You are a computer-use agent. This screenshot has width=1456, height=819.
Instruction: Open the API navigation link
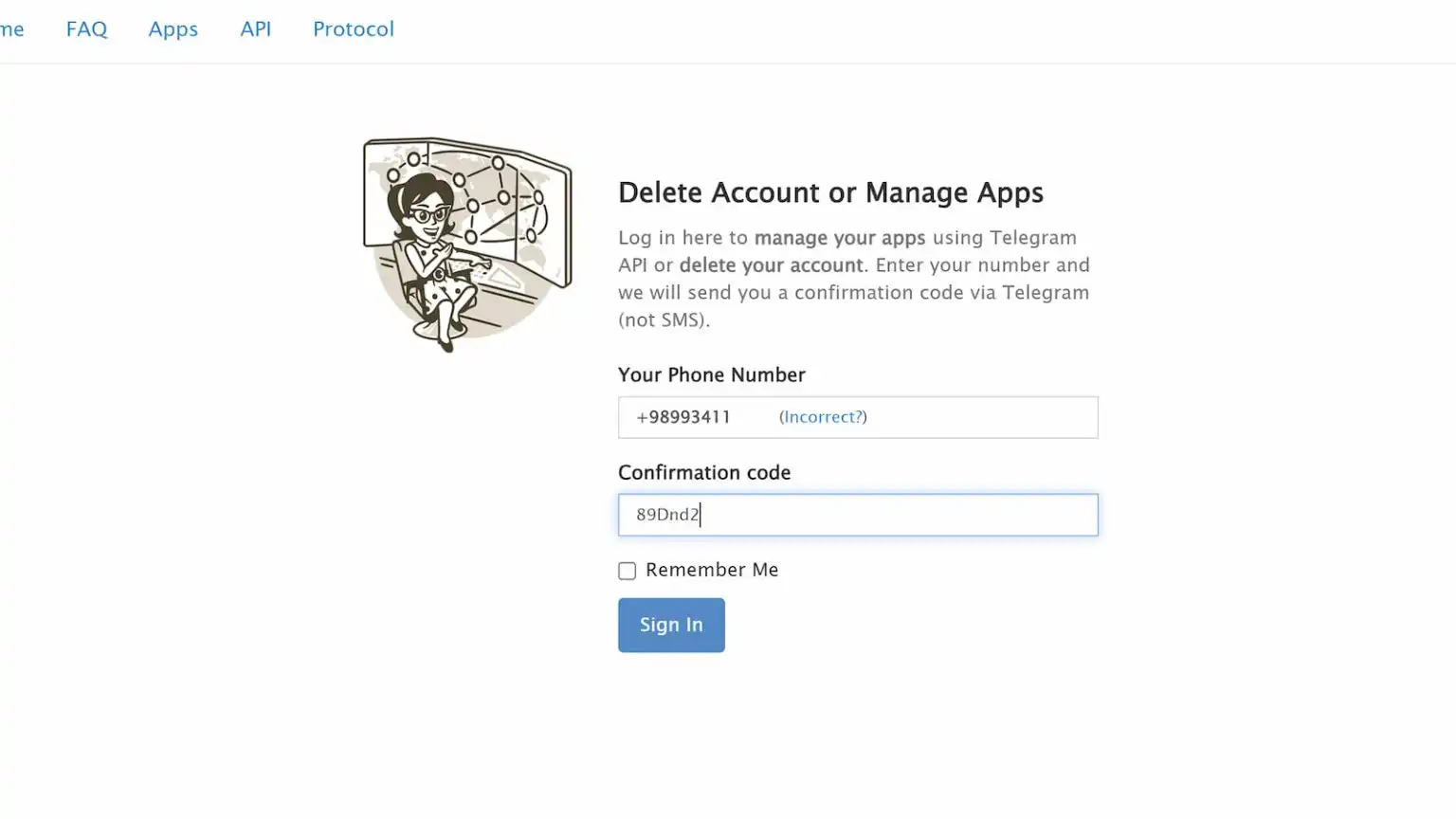point(255,29)
